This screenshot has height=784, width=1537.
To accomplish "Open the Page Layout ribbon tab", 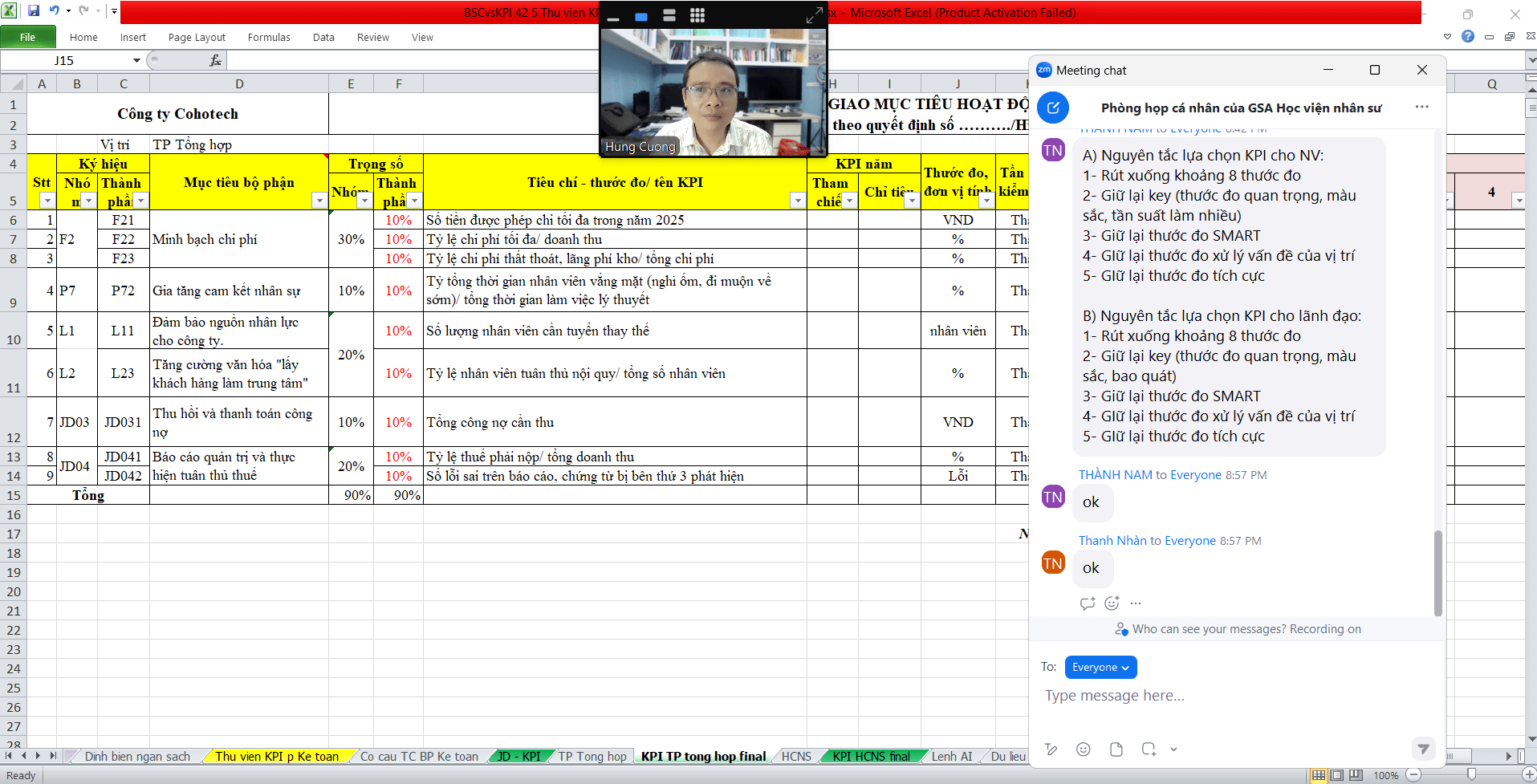I will tap(197, 37).
